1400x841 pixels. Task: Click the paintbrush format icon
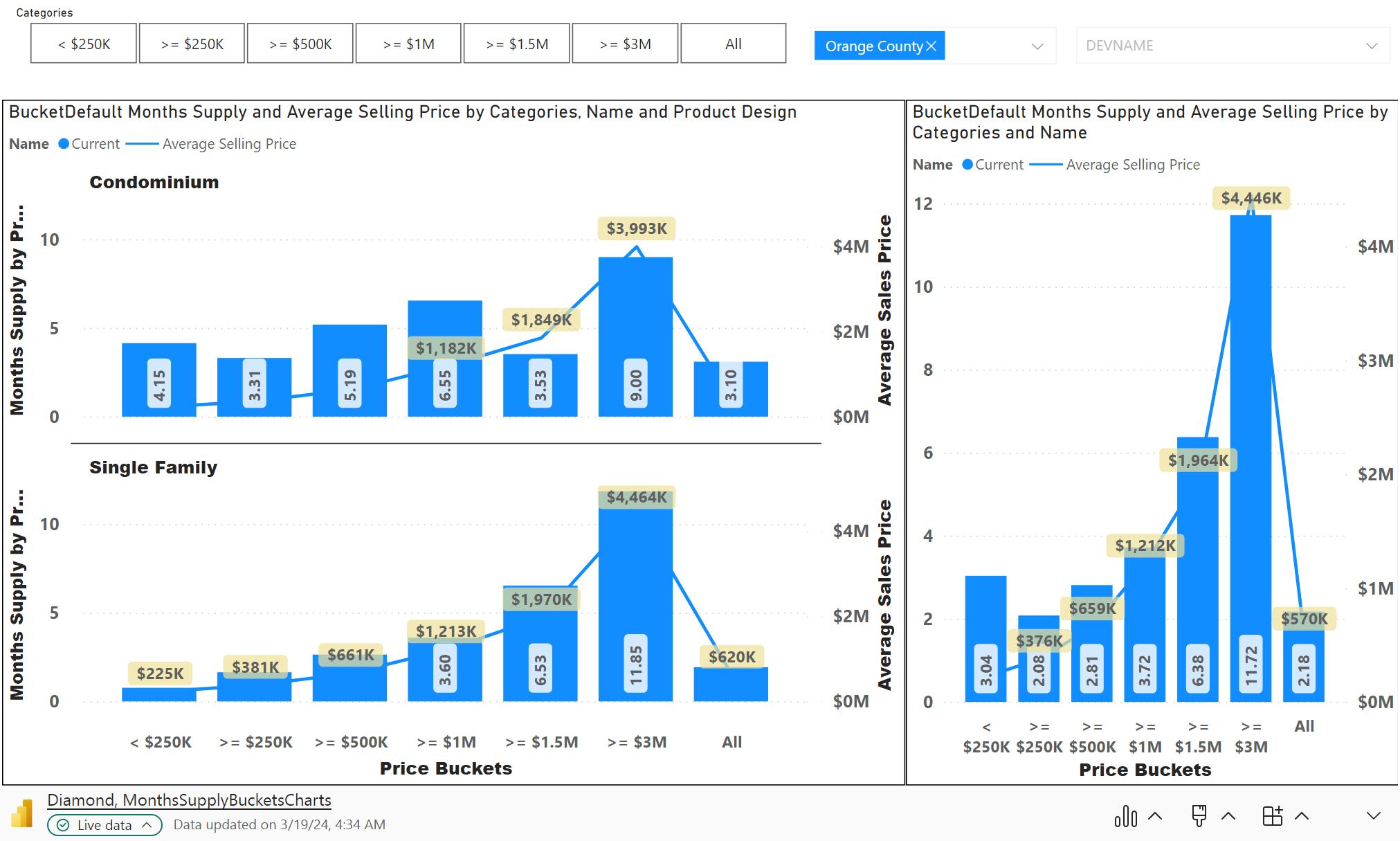point(1199,816)
